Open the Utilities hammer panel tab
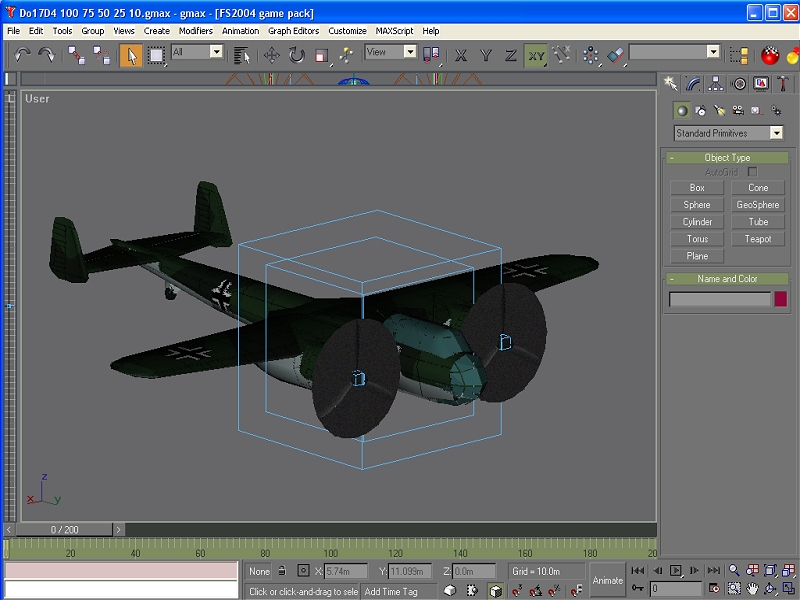800x600 pixels. click(x=783, y=83)
